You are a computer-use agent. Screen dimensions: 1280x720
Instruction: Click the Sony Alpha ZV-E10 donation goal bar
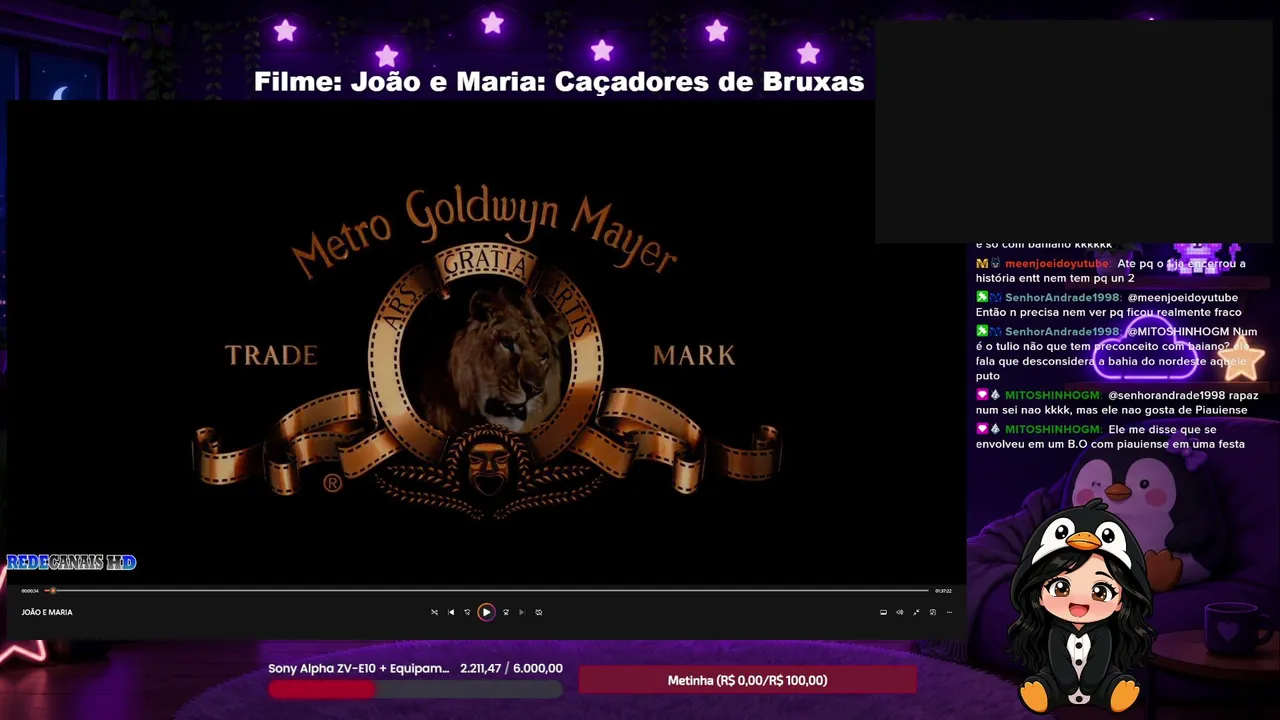pos(415,690)
